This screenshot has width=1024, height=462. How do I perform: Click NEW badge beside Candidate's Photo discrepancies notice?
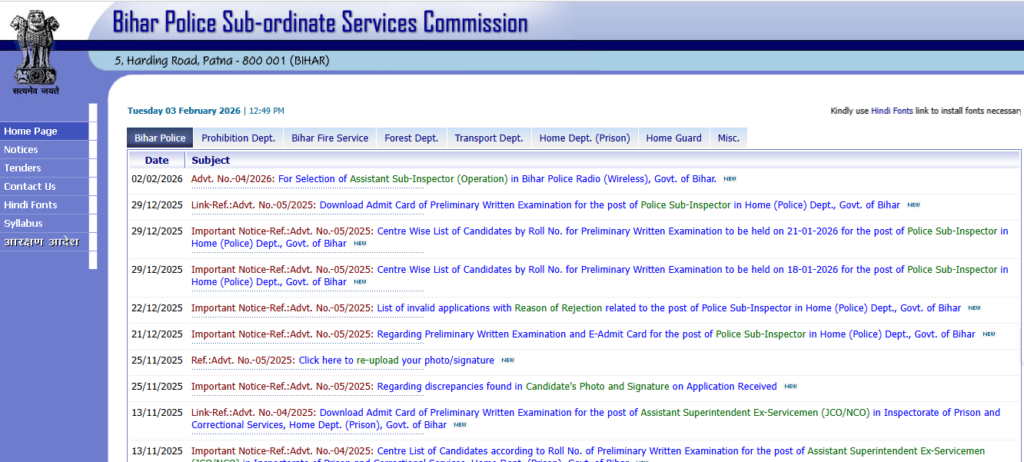tap(790, 386)
